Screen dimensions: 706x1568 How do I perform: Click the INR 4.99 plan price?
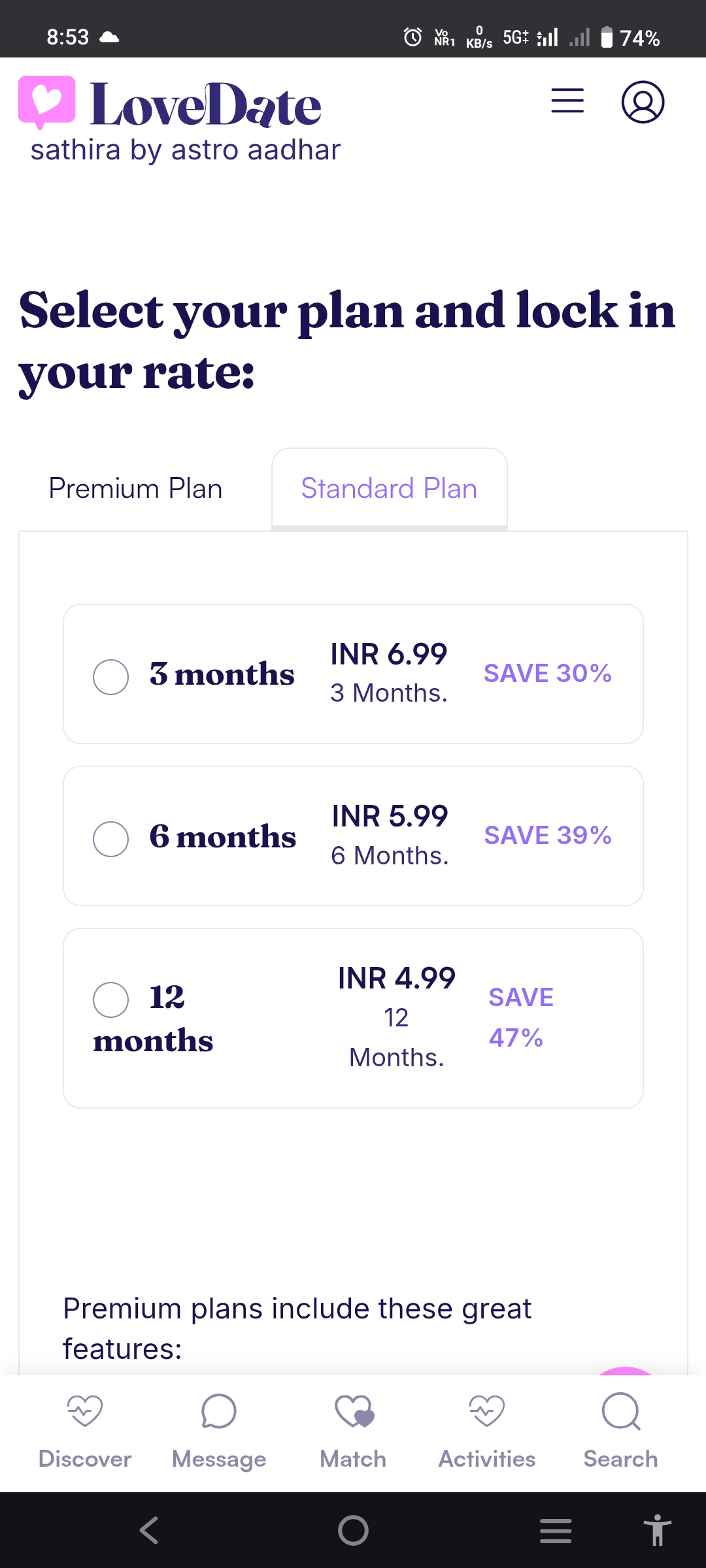tap(396, 979)
